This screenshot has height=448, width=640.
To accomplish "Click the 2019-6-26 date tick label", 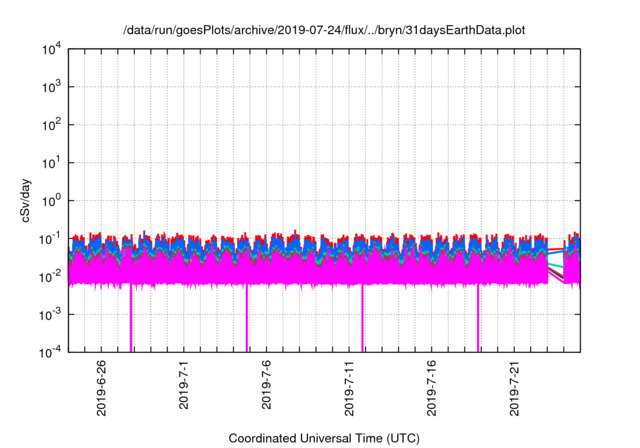I will pyautogui.click(x=101, y=388).
